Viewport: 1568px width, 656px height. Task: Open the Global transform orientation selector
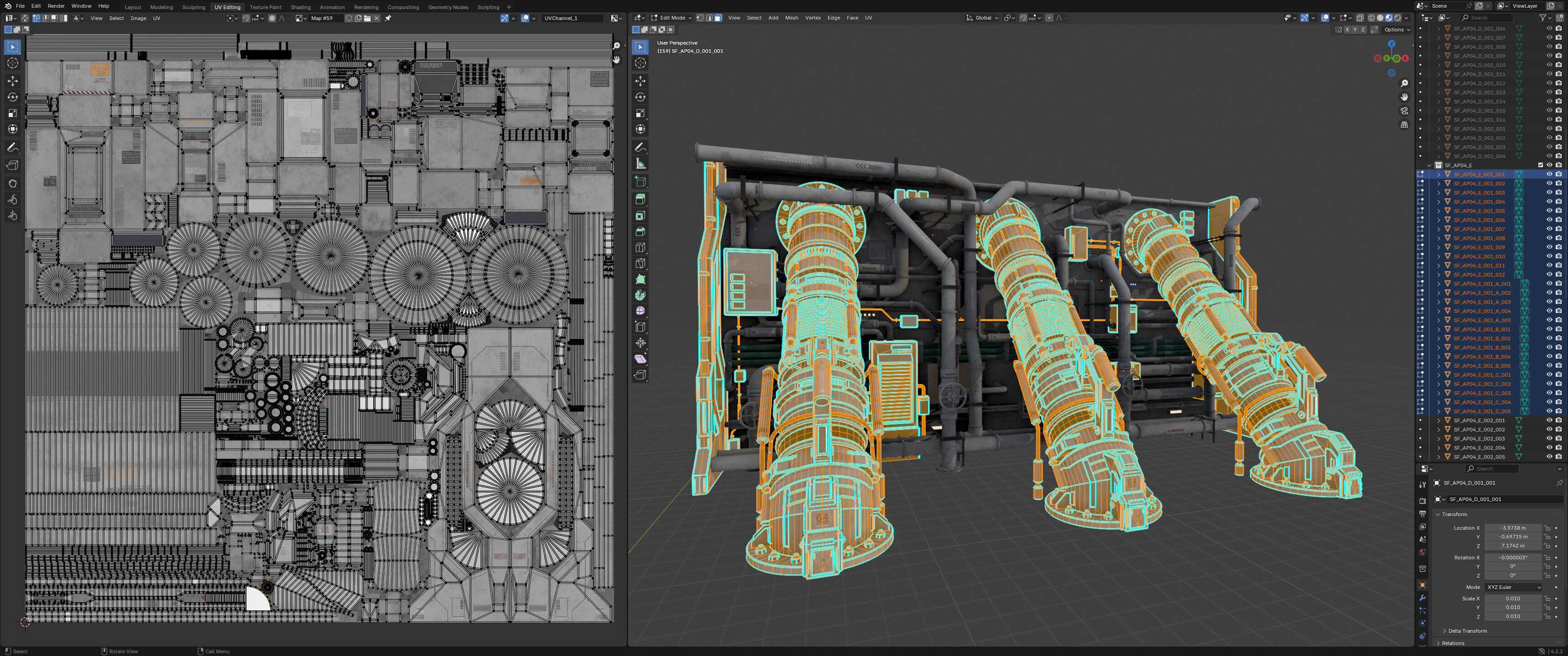(983, 18)
